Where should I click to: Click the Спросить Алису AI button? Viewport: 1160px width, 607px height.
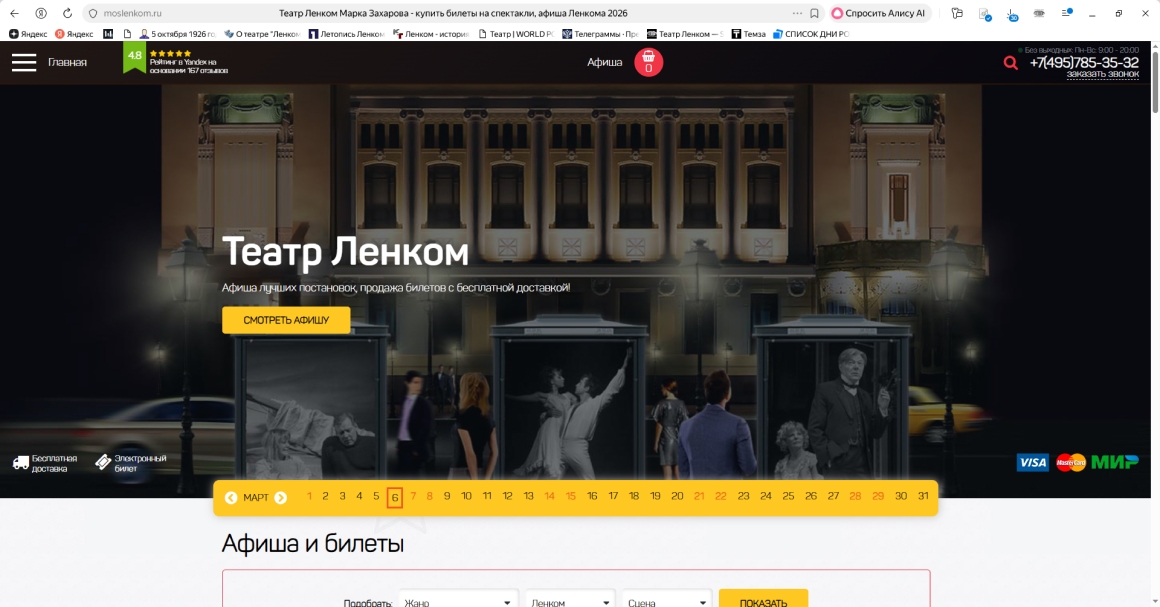point(879,13)
